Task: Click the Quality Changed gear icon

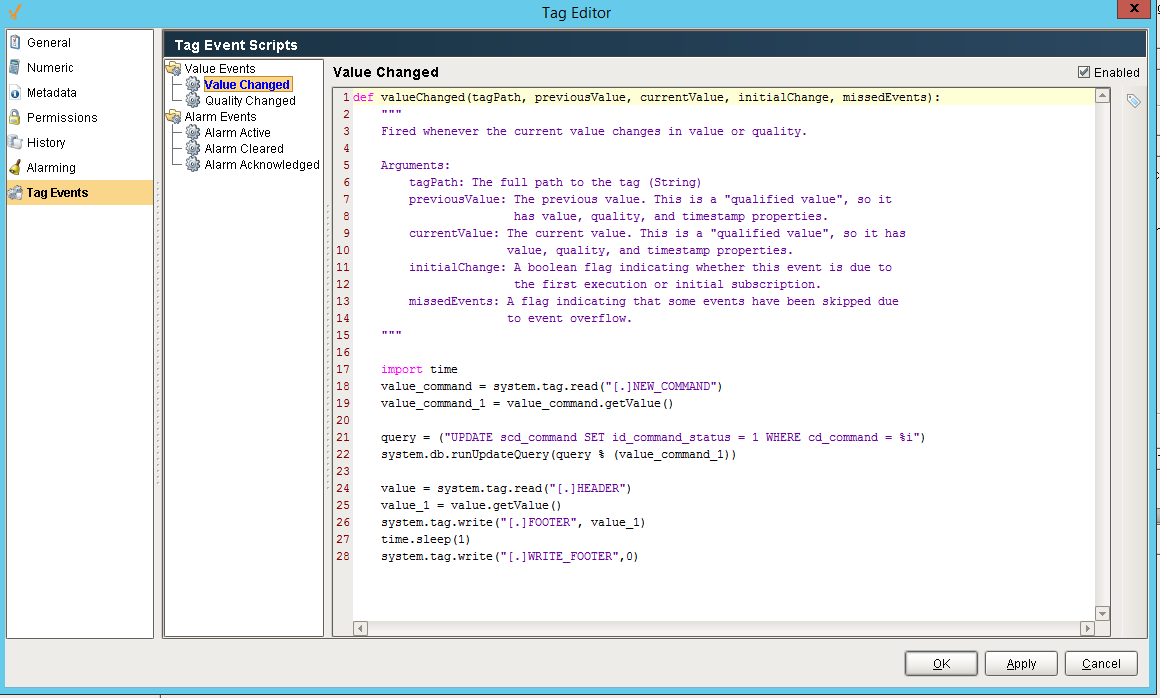Action: 193,101
